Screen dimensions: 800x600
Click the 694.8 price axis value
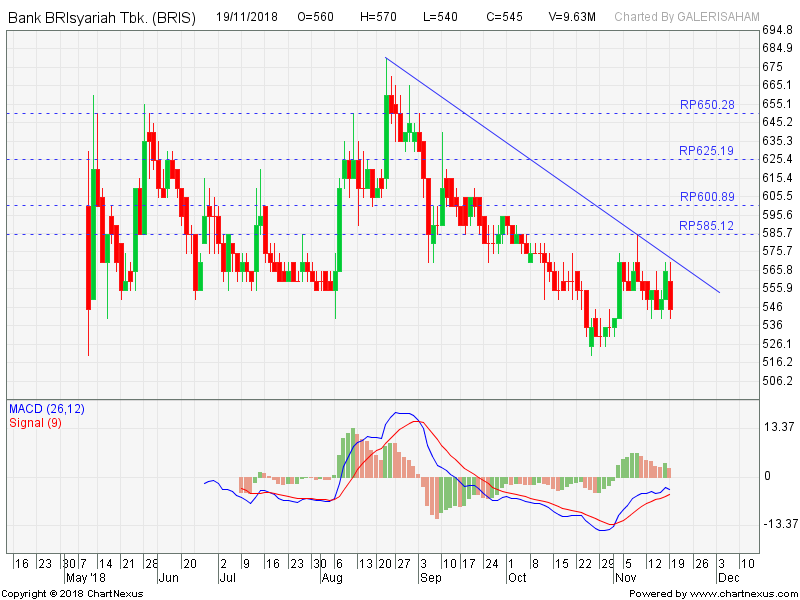click(x=779, y=32)
